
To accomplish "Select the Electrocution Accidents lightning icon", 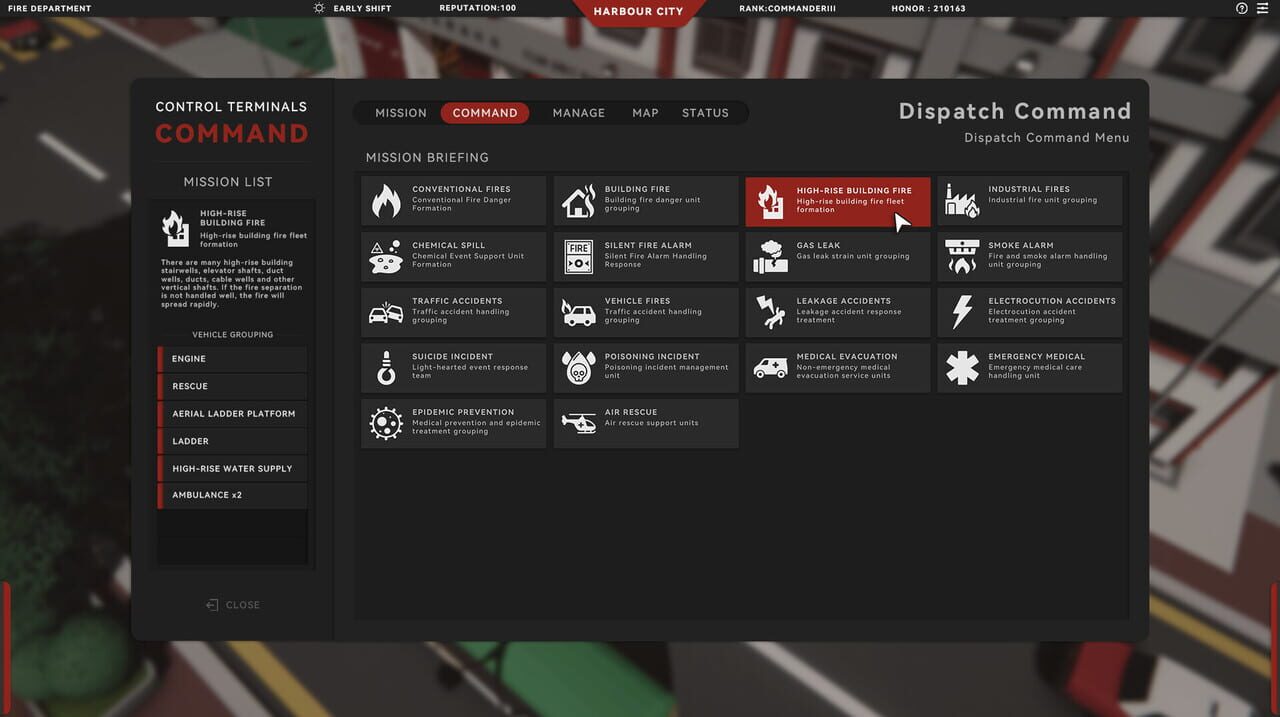I will [962, 311].
